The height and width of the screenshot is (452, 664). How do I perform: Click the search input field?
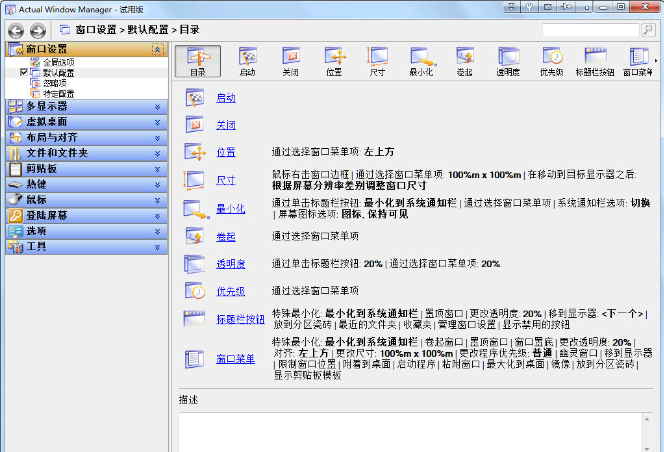click(x=591, y=30)
